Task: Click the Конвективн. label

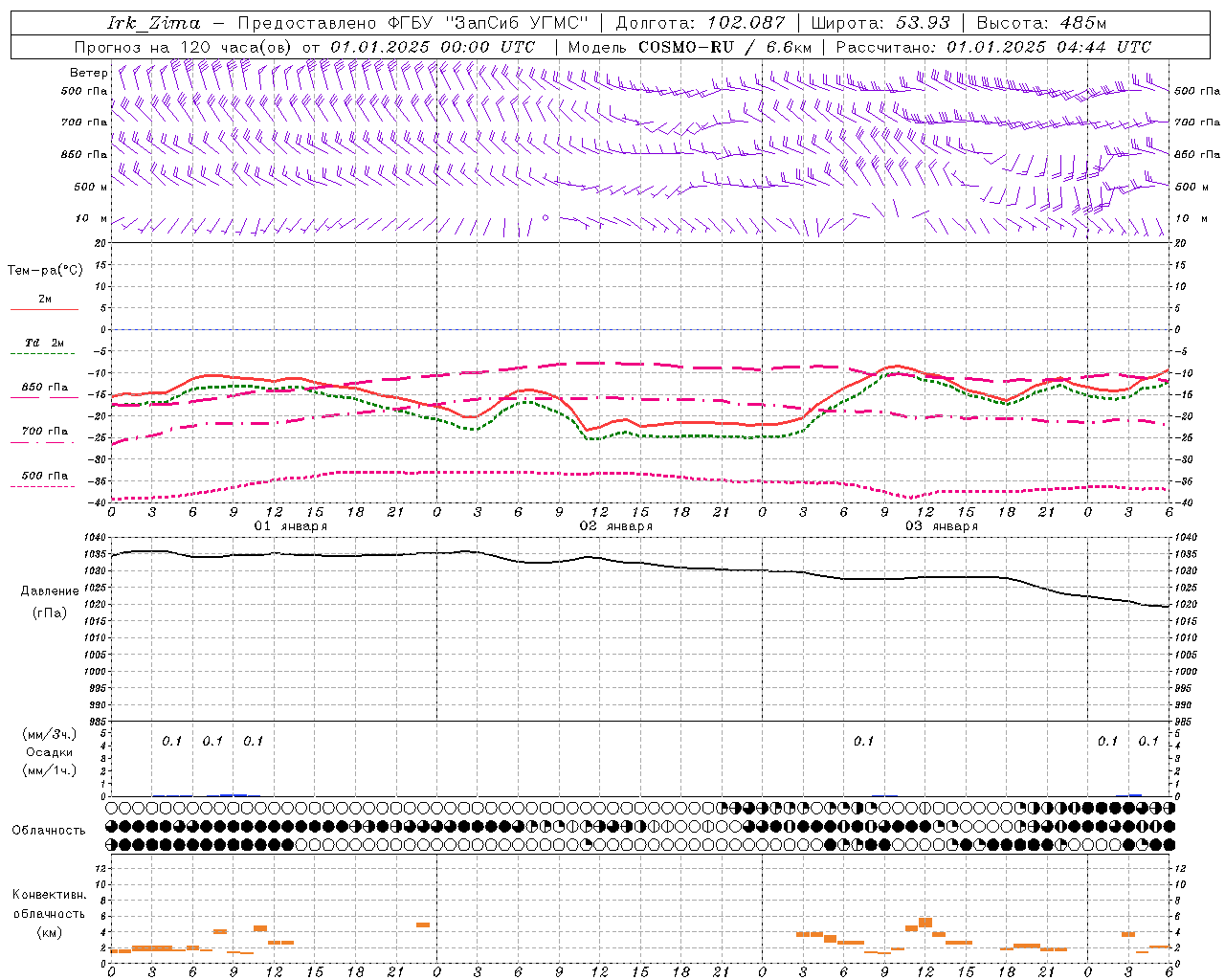Action: [x=50, y=895]
